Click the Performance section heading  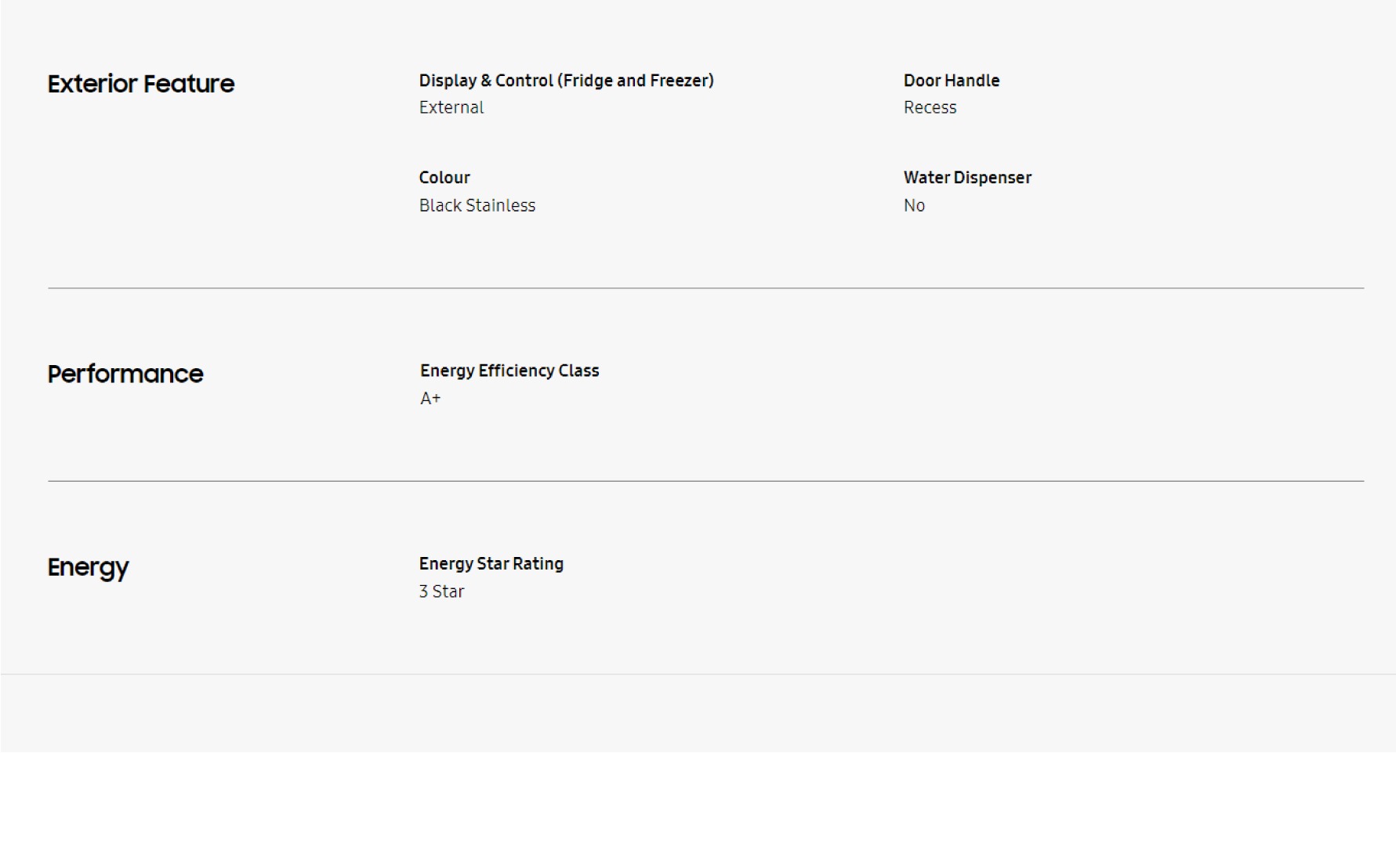[x=125, y=374]
